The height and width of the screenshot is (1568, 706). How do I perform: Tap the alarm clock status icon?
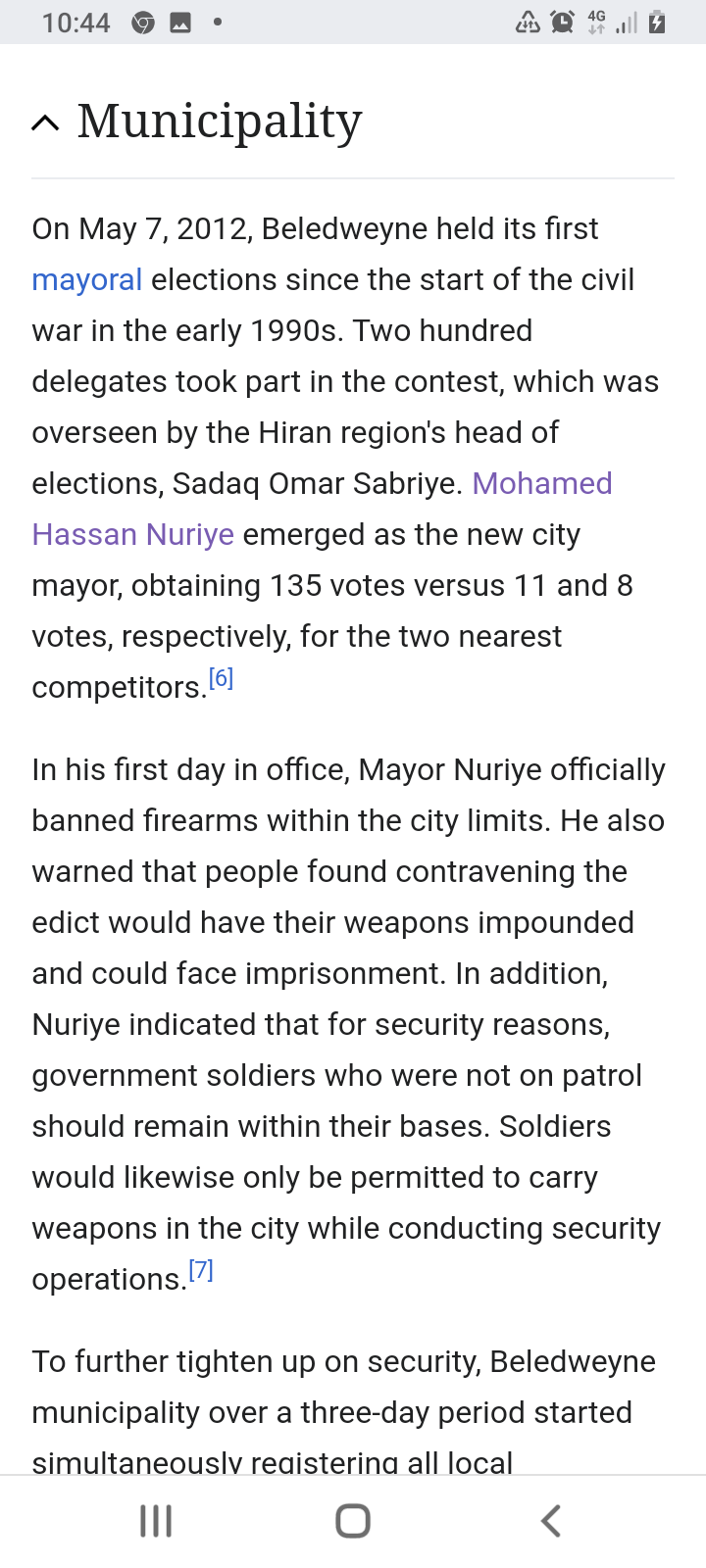[x=562, y=22]
